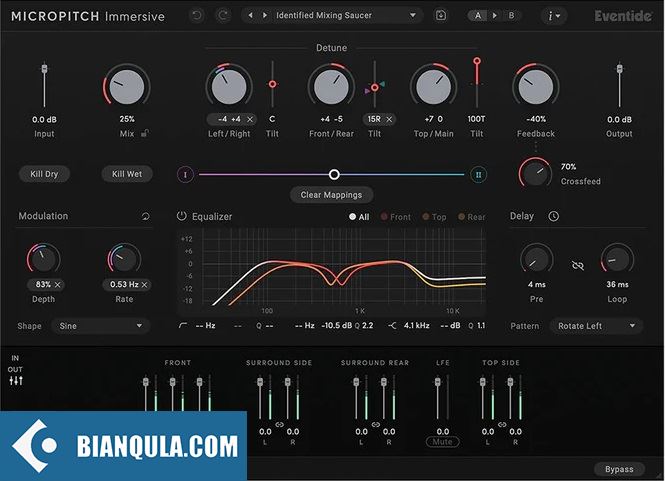This screenshot has height=481, width=665.
Task: Click the Input level fader
Action: [44, 69]
